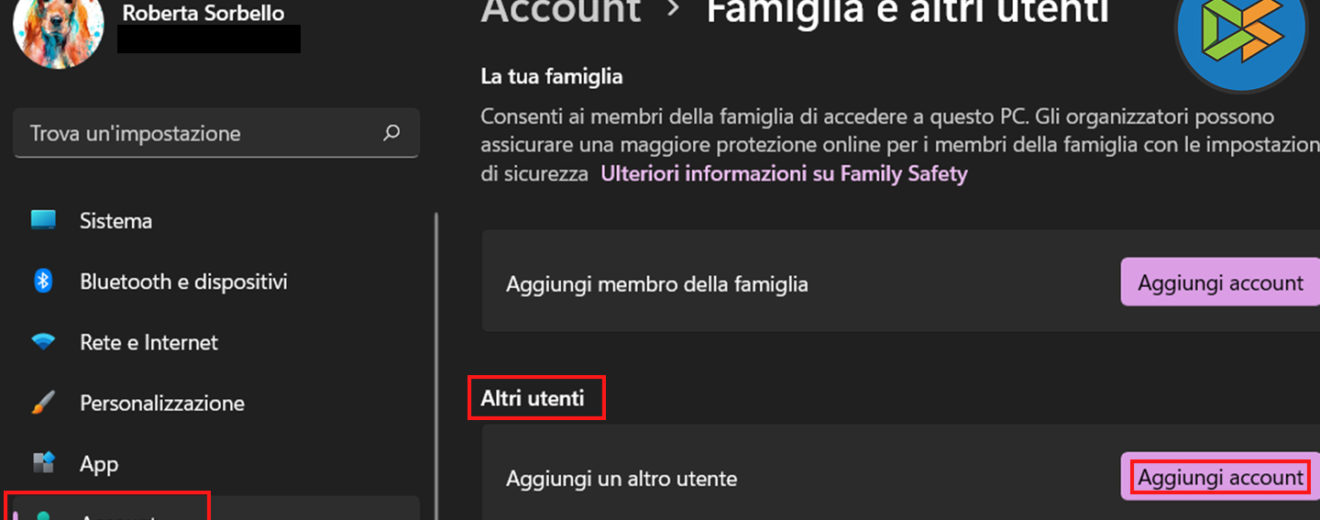Click the "Aggiungi un altro utente" row label
Screen dimensions: 1320x520
(x=621, y=478)
